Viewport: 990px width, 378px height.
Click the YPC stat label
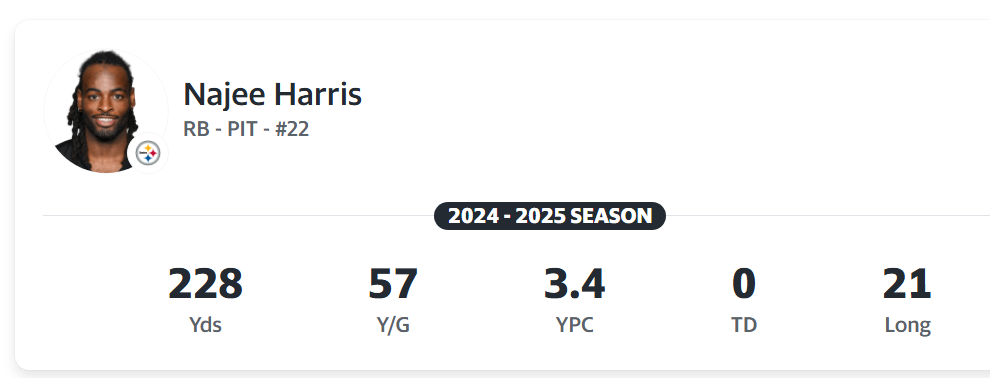point(575,324)
